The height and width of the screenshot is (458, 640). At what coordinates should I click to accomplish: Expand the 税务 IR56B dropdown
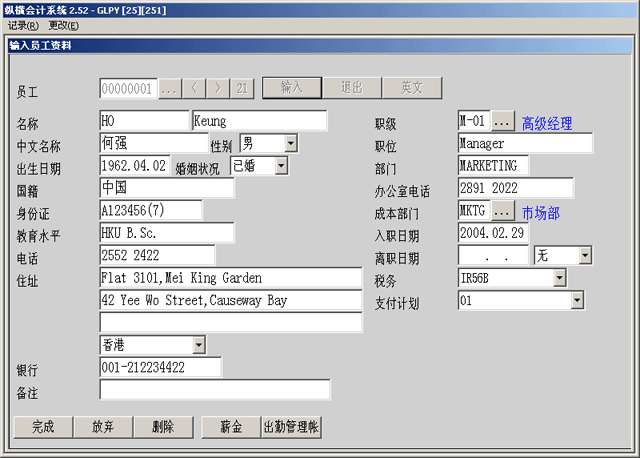coord(560,278)
